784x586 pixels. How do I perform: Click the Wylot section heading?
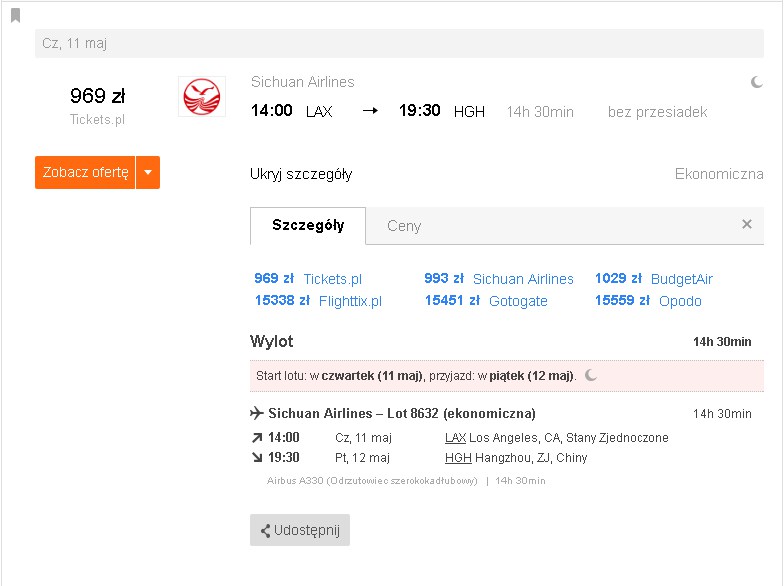(272, 342)
